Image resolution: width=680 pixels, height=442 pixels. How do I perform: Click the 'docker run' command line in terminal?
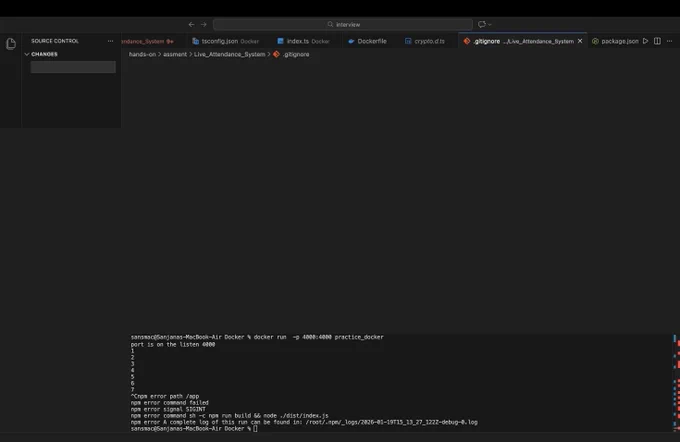257,337
